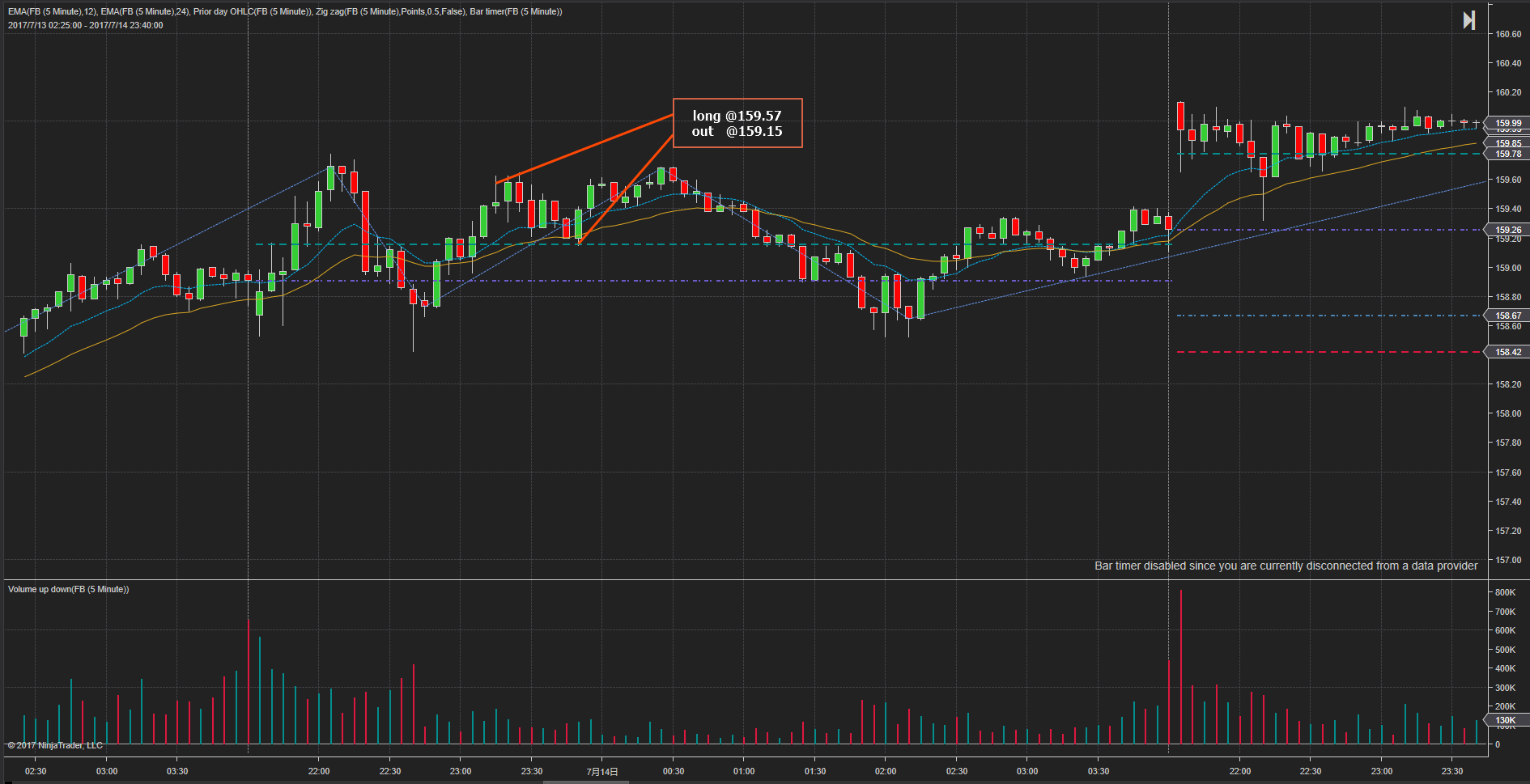The width and height of the screenshot is (1530, 784).
Task: Click the 158.00 price axis label
Action: pyautogui.click(x=1508, y=413)
